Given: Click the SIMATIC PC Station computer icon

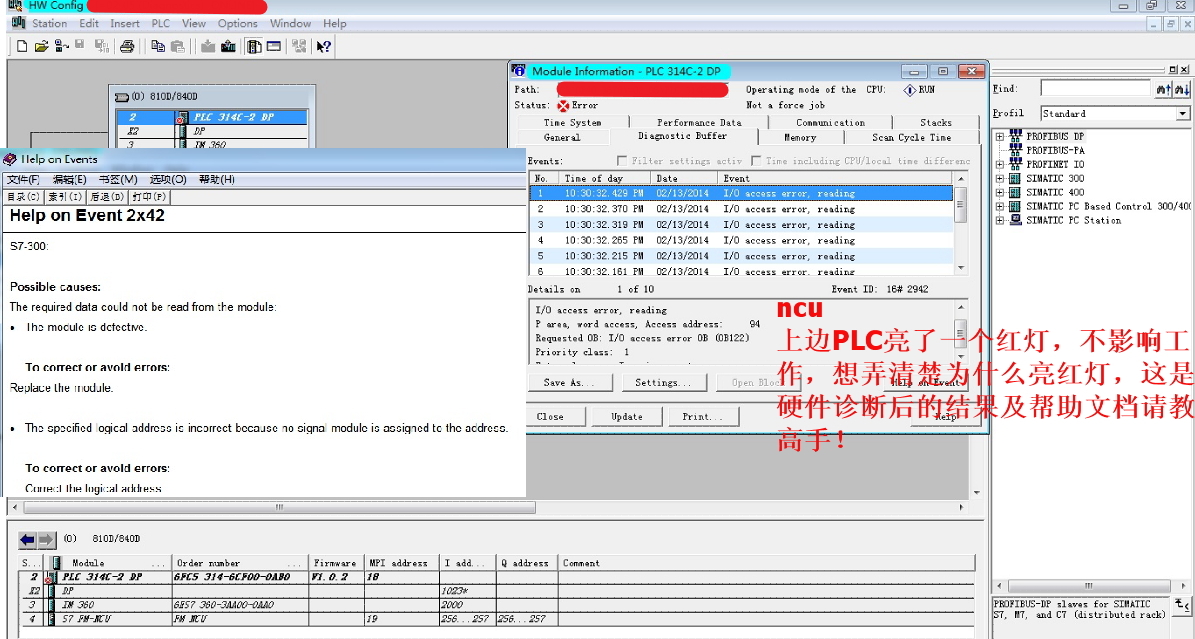Looking at the screenshot, I should pos(1015,220).
